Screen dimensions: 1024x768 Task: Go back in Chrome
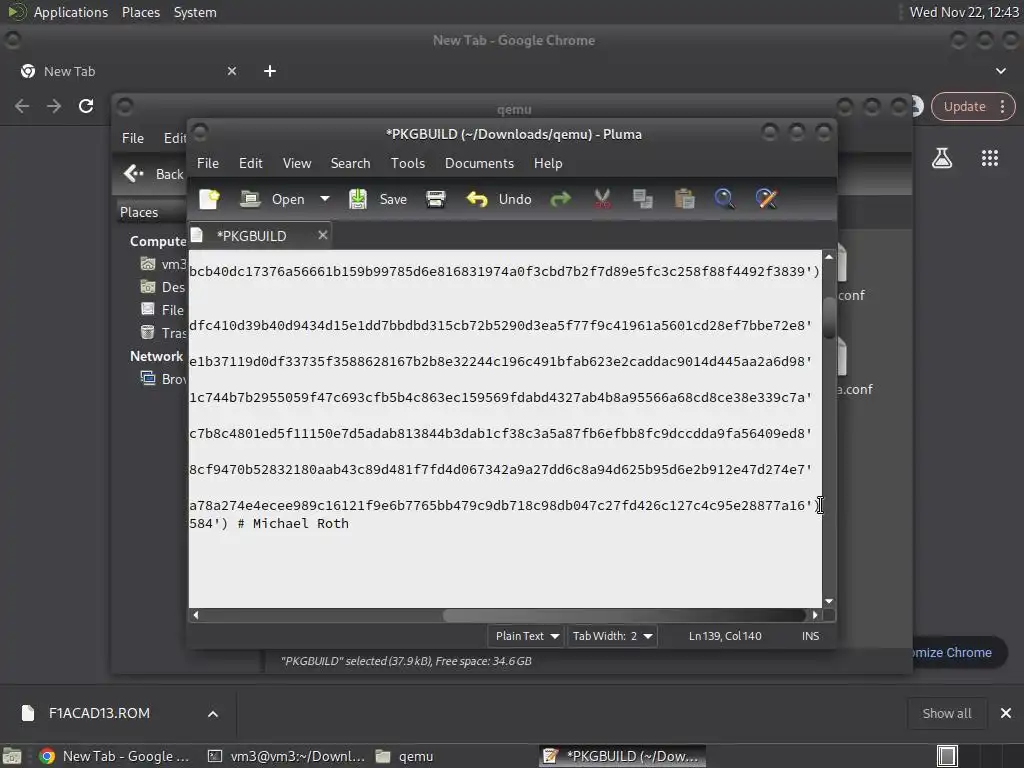22,106
